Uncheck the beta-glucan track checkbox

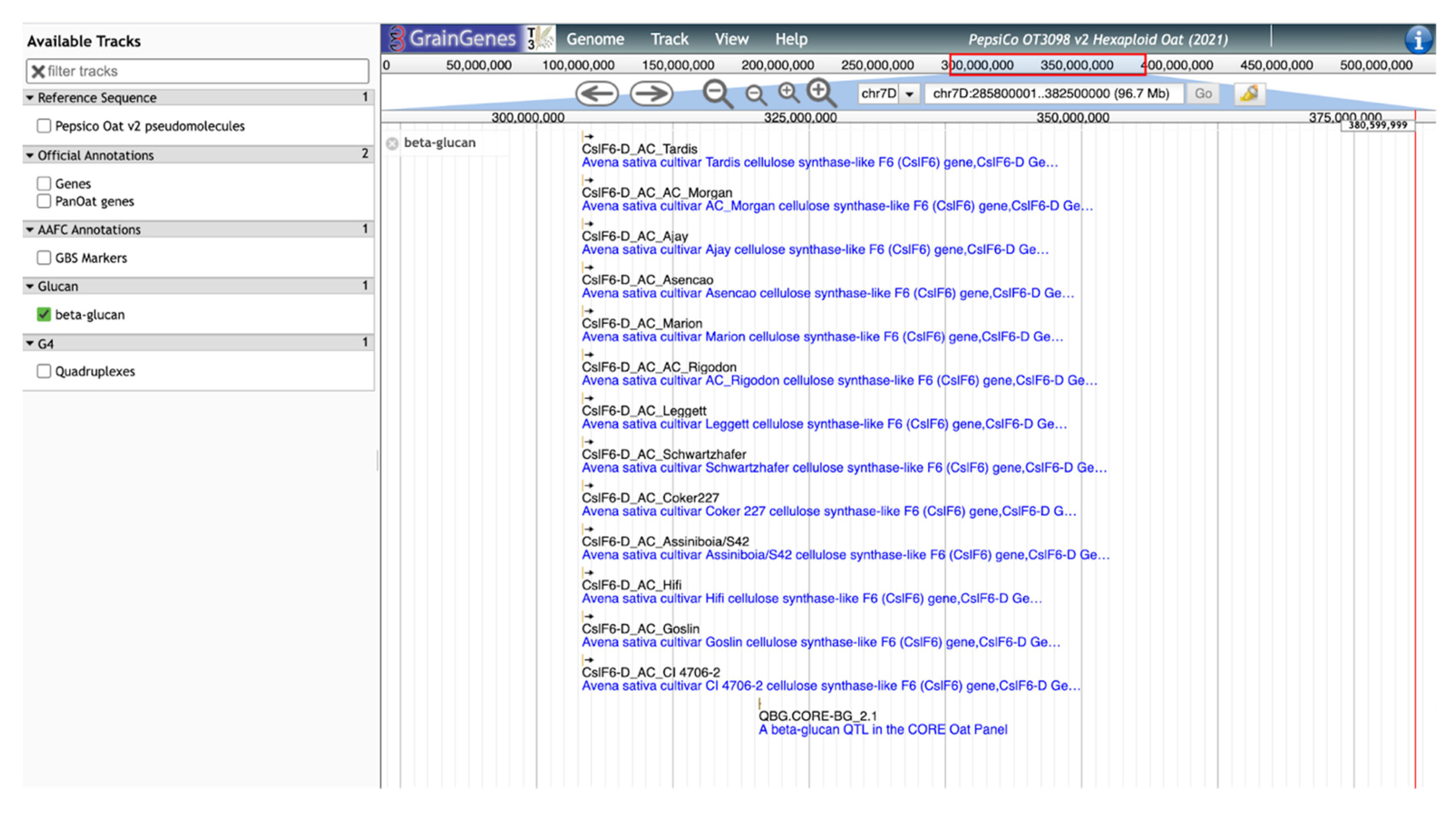[43, 314]
